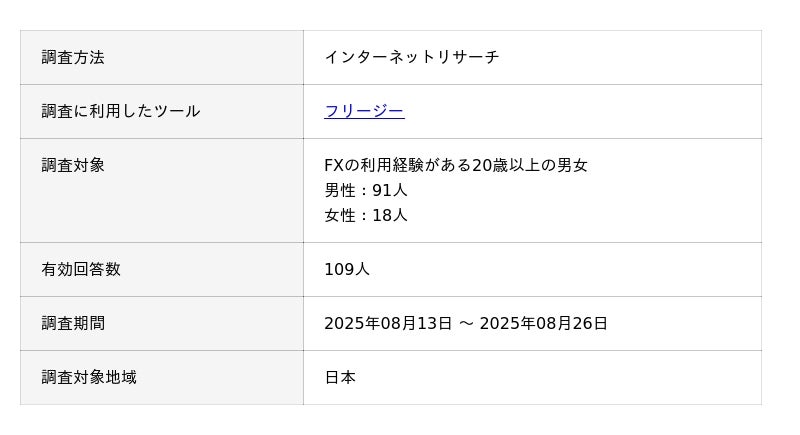Click the end date 2025年08月26日
This screenshot has width=800, height=435.
[543, 323]
